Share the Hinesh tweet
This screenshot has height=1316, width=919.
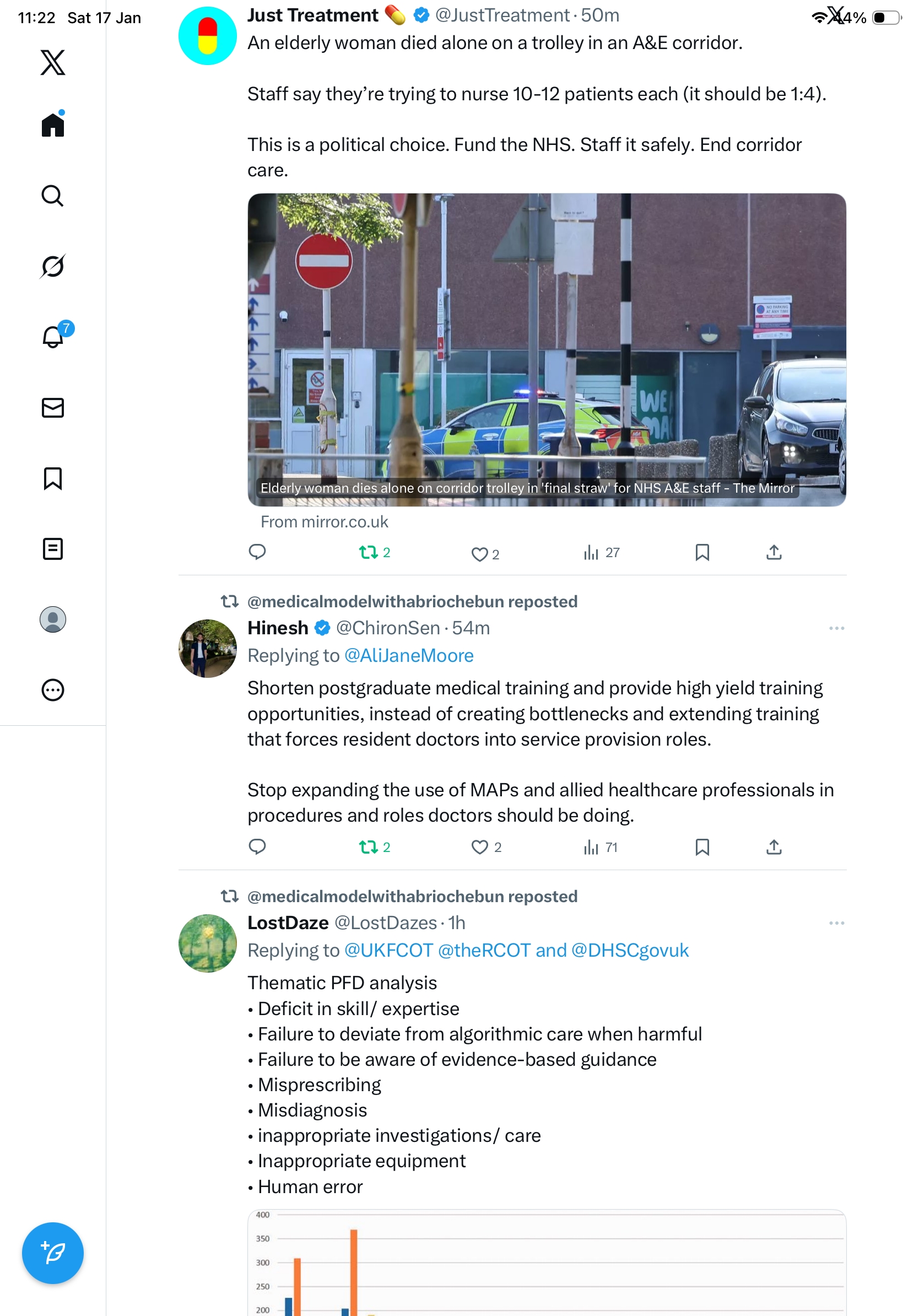(x=774, y=846)
